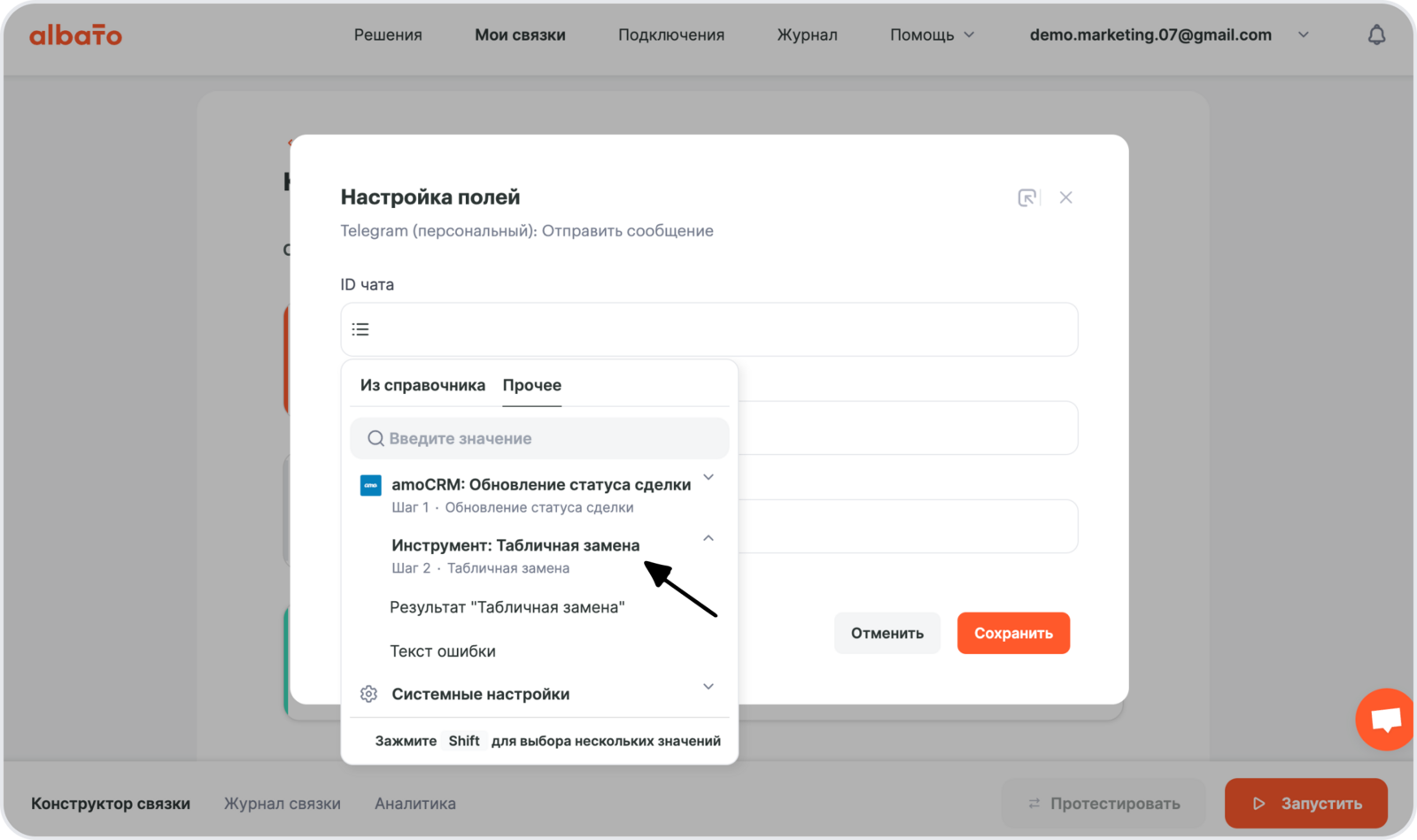The width and height of the screenshot is (1417, 840).
Task: Open the Помощь dropdown menu
Action: click(x=932, y=35)
